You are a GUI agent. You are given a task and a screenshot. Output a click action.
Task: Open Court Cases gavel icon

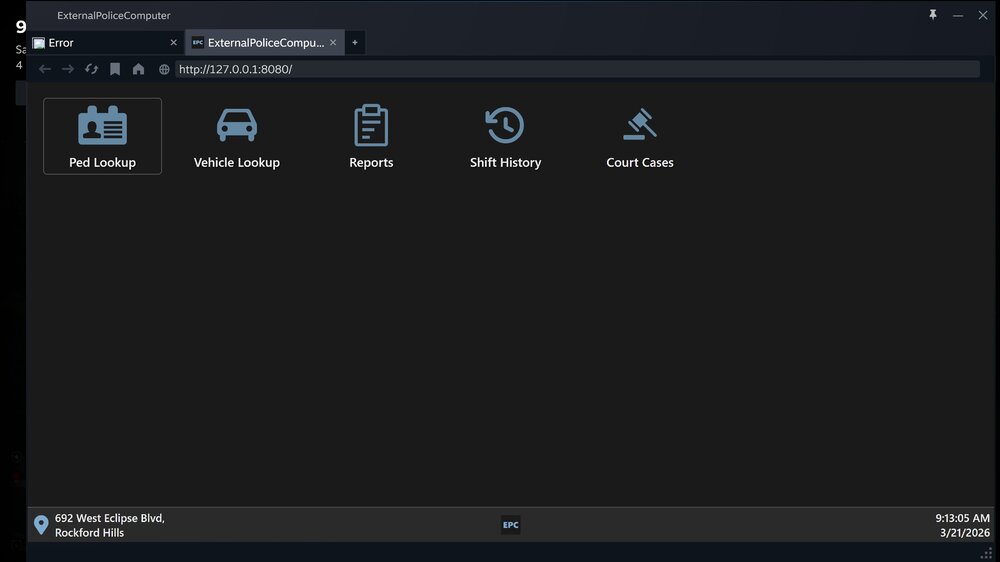640,125
